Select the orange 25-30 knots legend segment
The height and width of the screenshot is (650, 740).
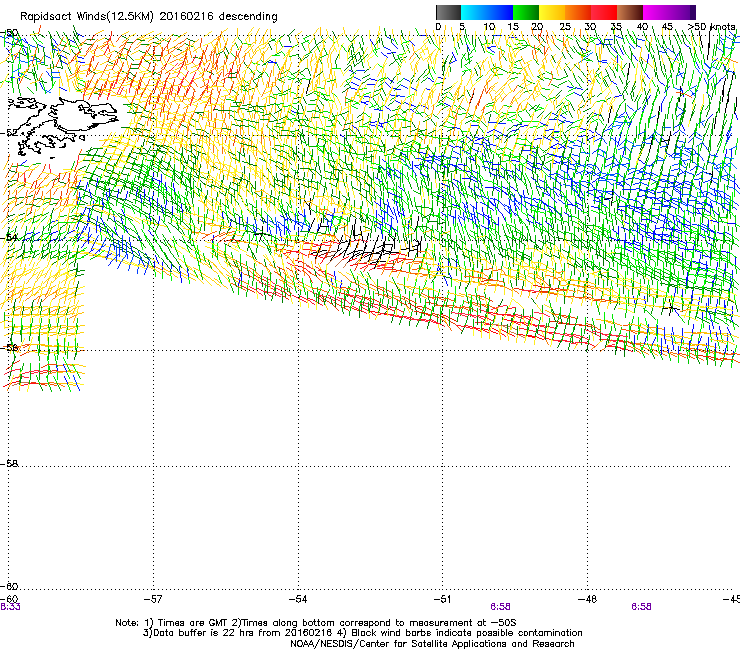[578, 12]
